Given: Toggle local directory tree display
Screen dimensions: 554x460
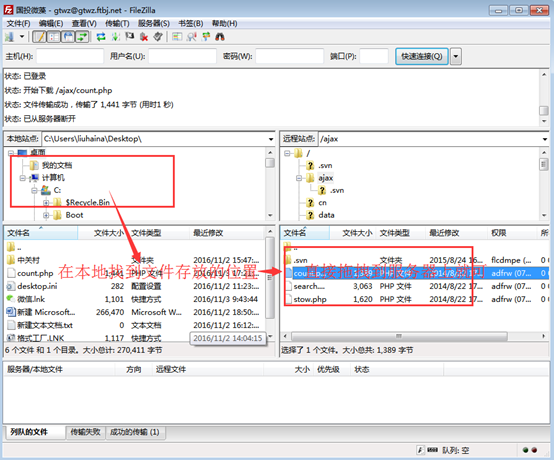Looking at the screenshot, I should tap(54, 36).
